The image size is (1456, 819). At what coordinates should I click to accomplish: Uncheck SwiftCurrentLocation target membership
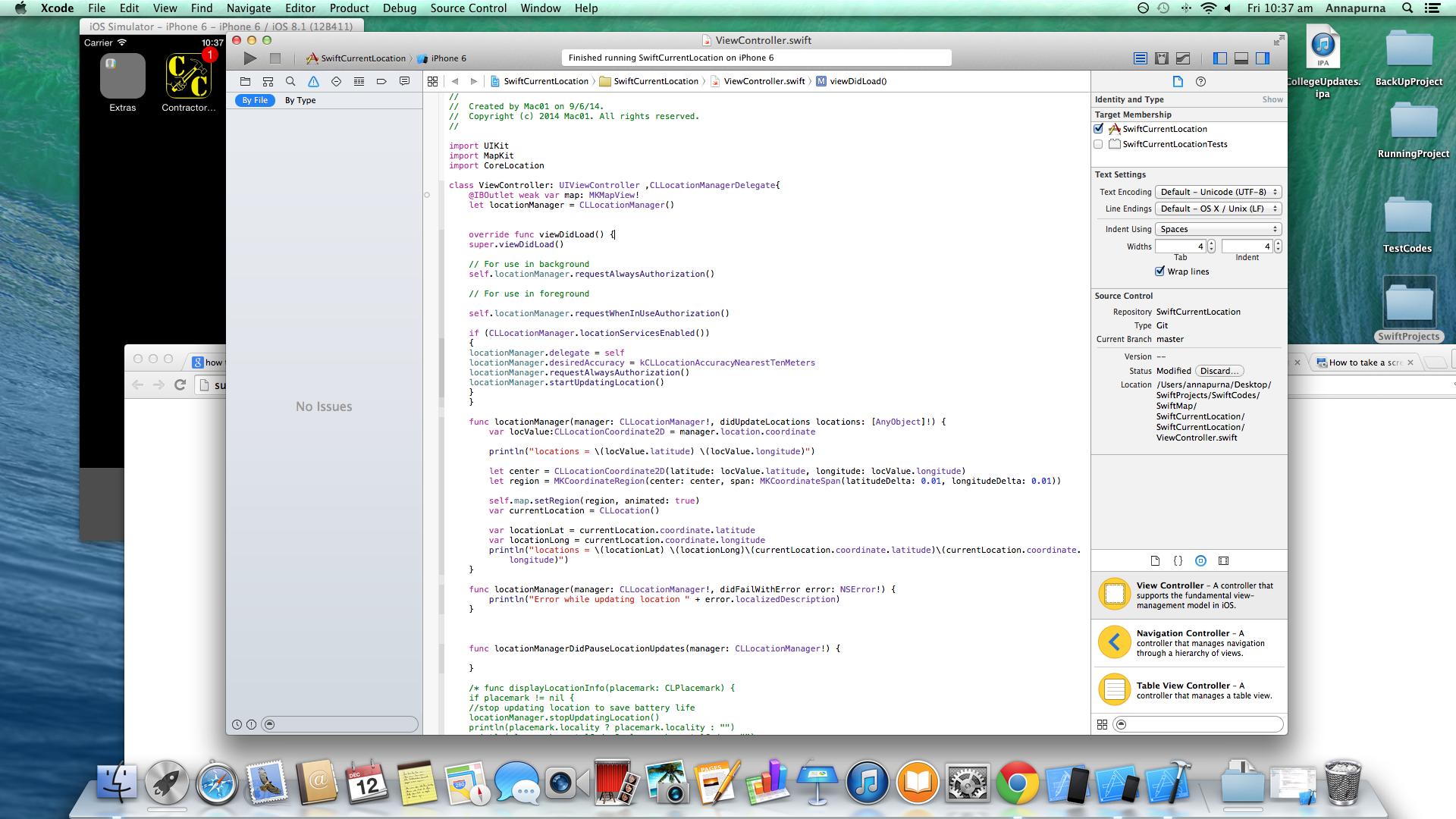tap(1099, 129)
